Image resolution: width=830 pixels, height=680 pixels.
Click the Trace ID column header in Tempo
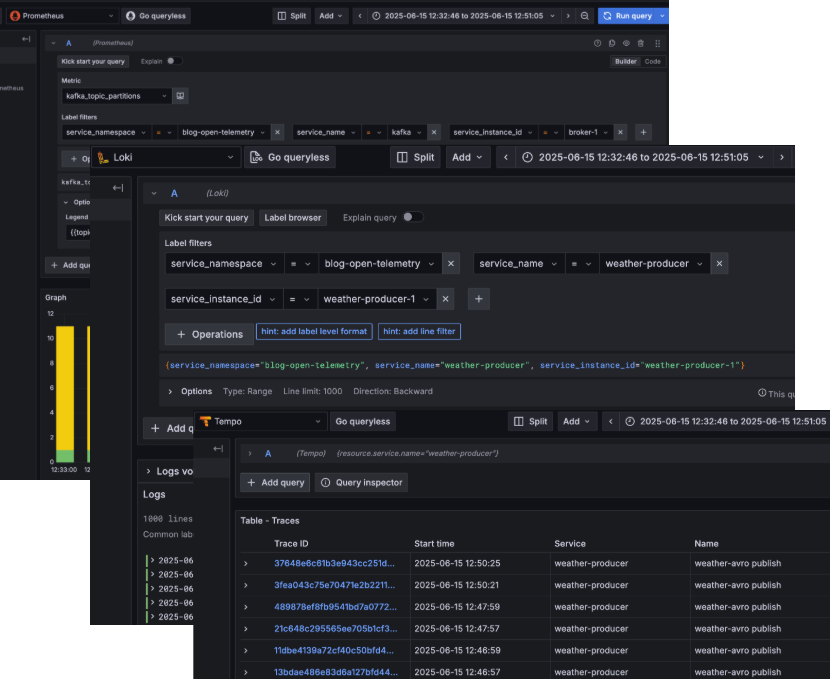click(x=291, y=543)
